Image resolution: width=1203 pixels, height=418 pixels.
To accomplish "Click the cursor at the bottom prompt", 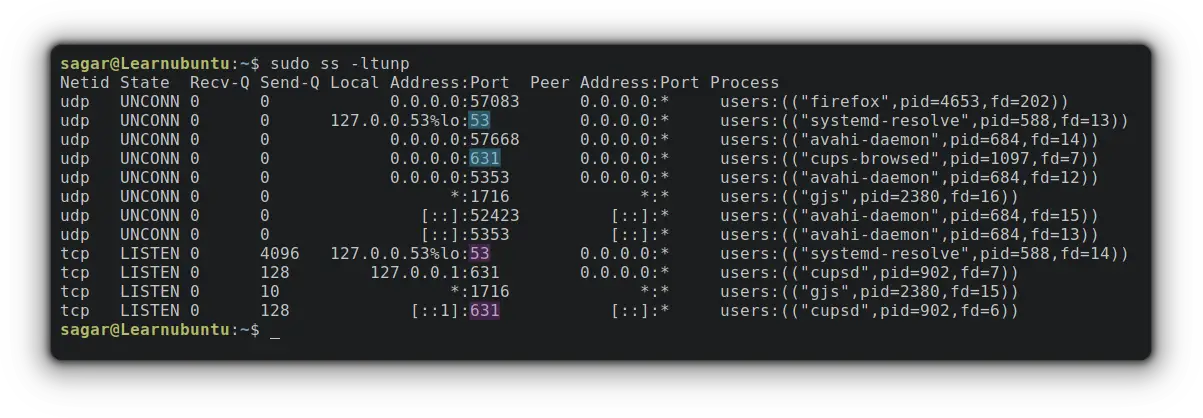I will click(x=275, y=331).
